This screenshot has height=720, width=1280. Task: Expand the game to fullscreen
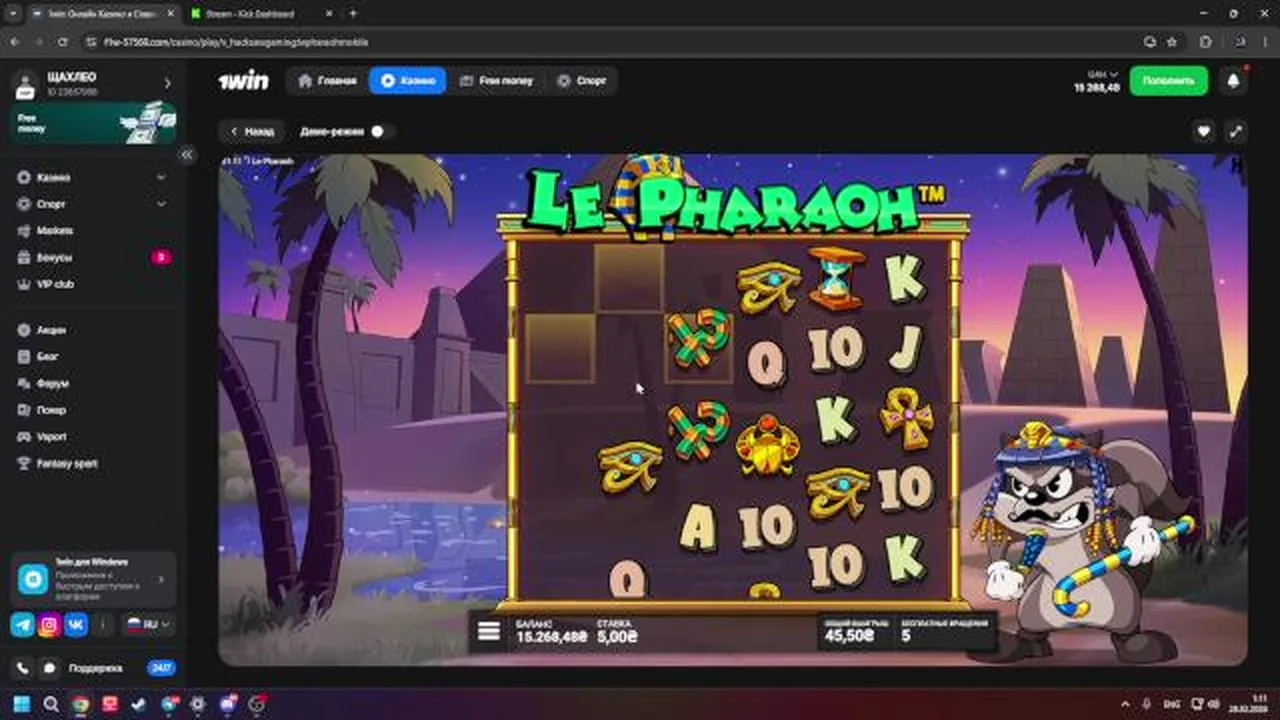1236,131
